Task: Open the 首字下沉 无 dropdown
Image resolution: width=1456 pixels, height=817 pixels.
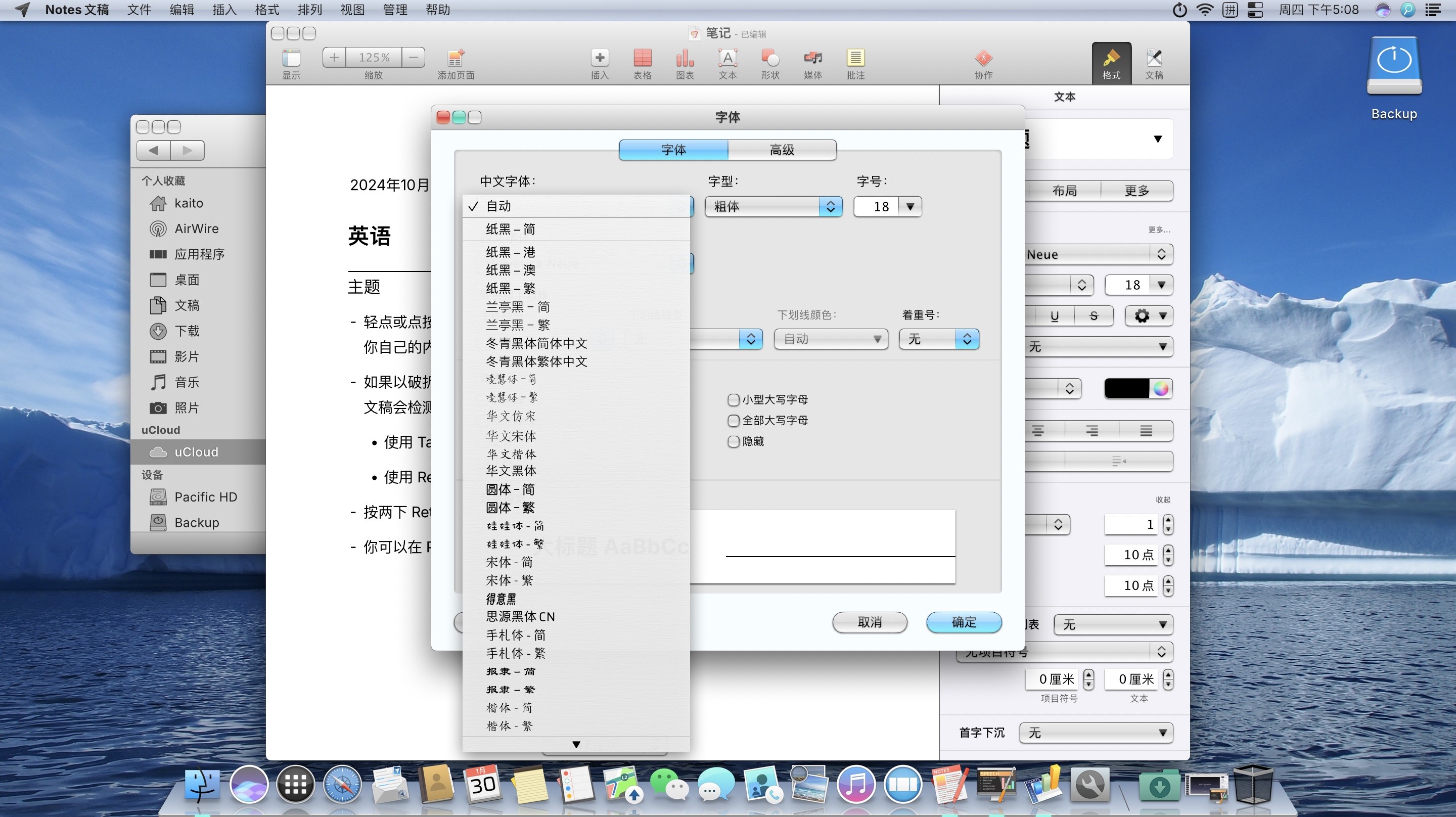Action: click(x=1096, y=733)
